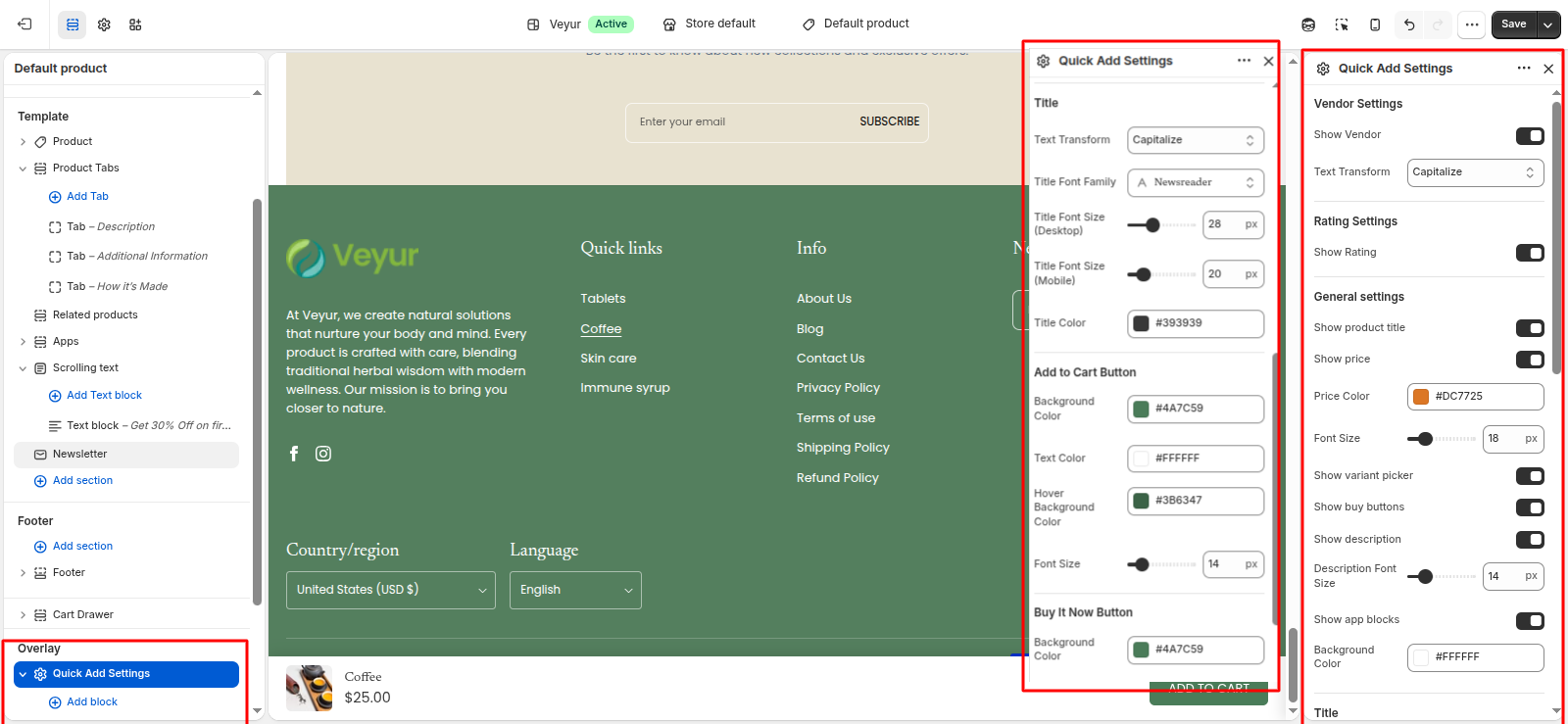This screenshot has width=1568, height=724.
Task: Click the Price Color orange swatch
Action: [x=1421, y=397]
